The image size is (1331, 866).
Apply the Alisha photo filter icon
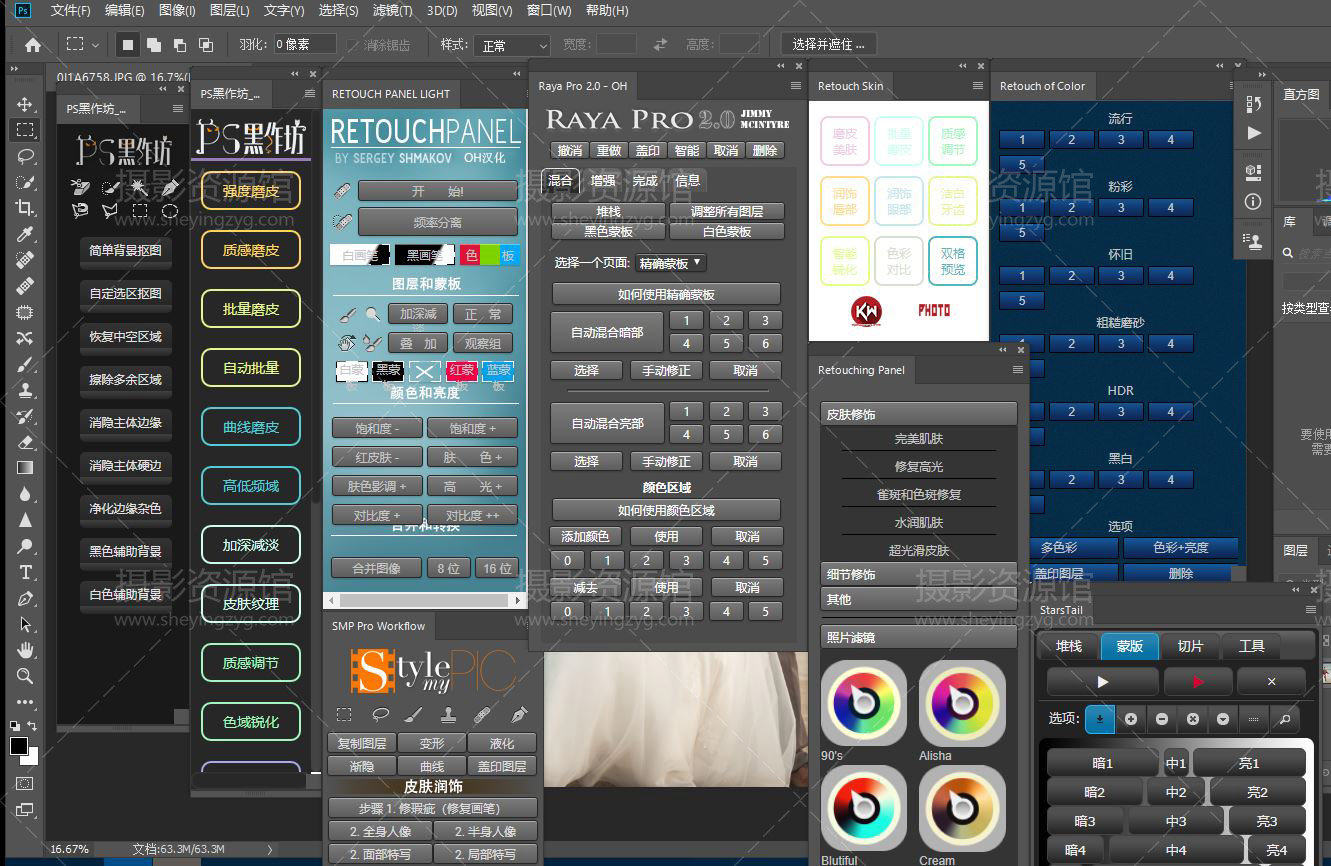click(x=962, y=703)
